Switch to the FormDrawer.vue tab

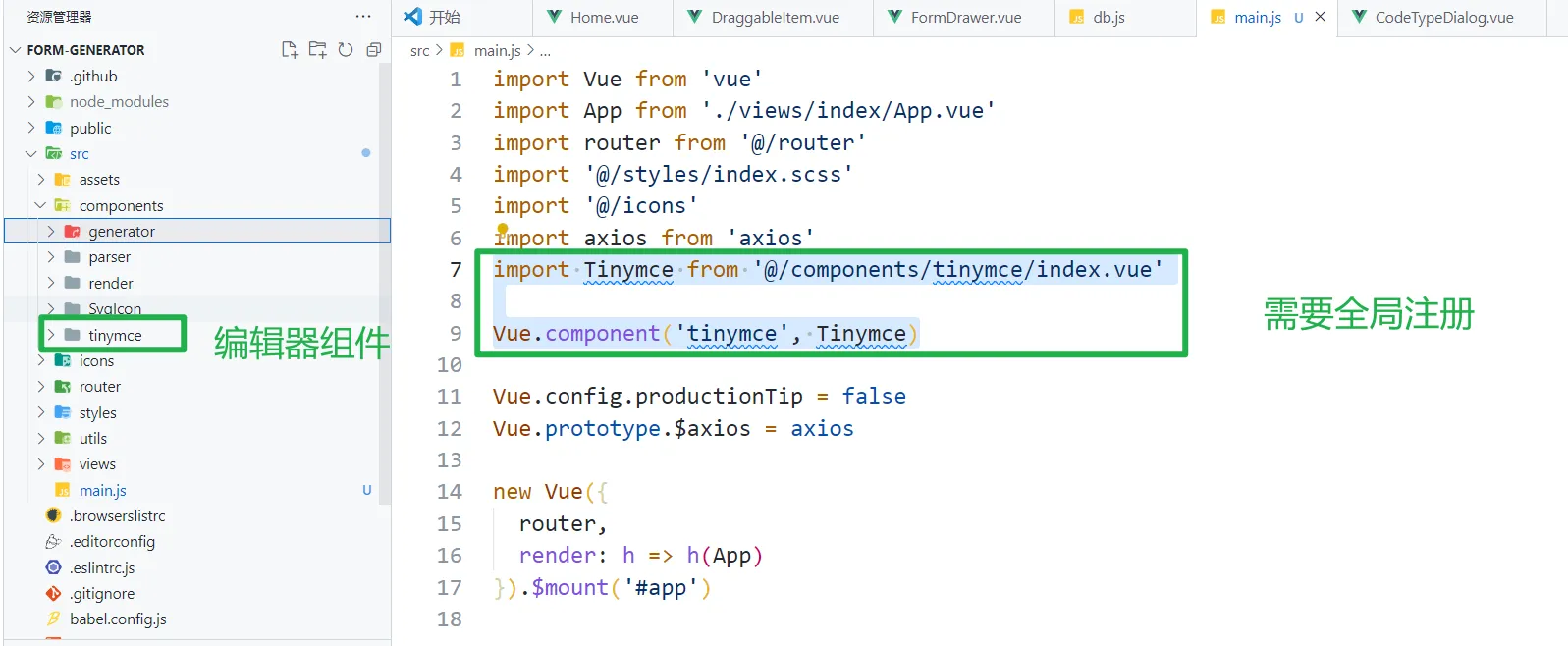tap(965, 18)
